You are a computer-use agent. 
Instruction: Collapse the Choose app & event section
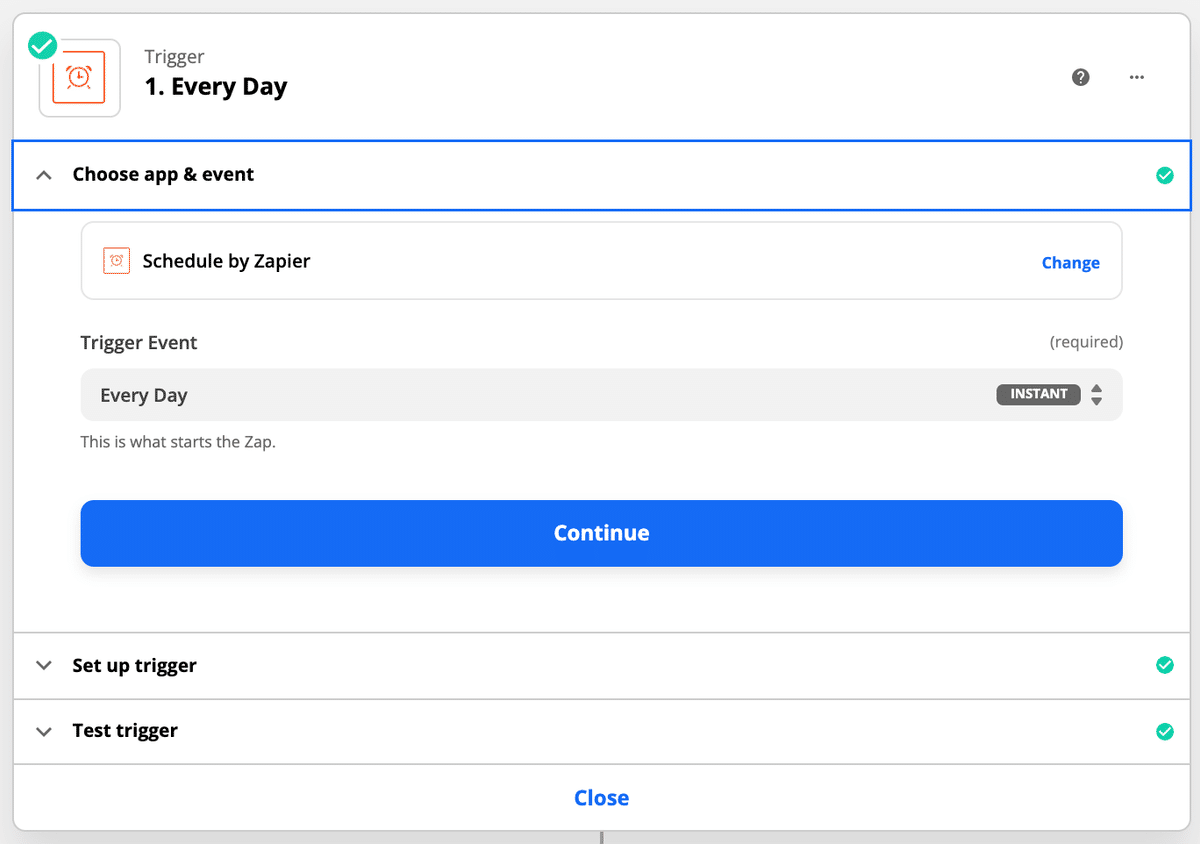click(43, 175)
